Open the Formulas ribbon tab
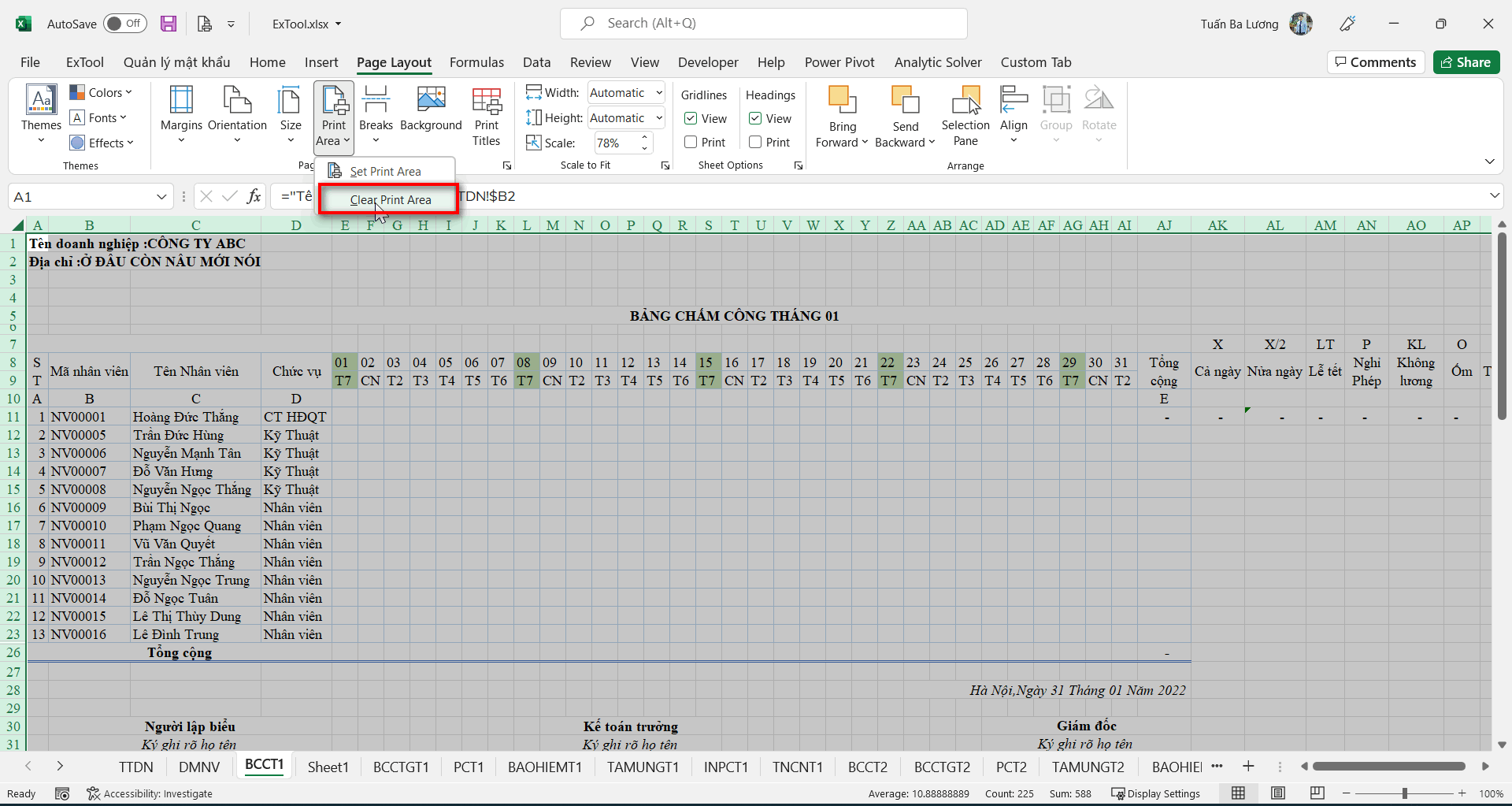This screenshot has width=1512, height=806. [x=476, y=62]
